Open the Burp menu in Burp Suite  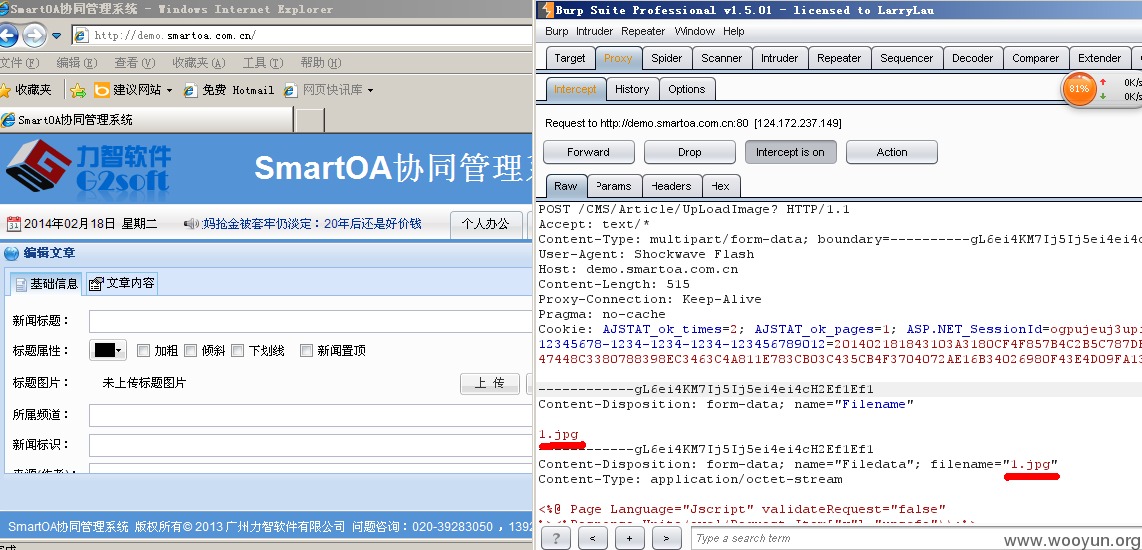coord(556,31)
